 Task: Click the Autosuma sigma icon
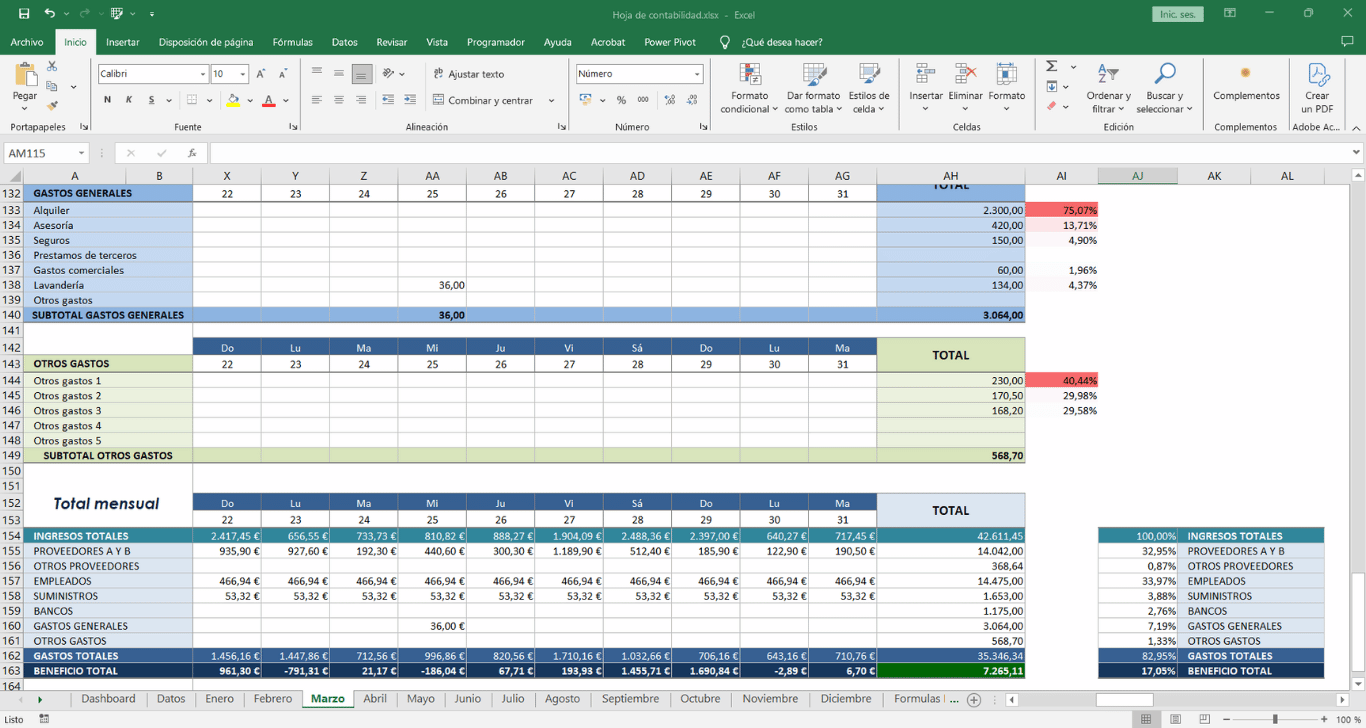click(1052, 67)
